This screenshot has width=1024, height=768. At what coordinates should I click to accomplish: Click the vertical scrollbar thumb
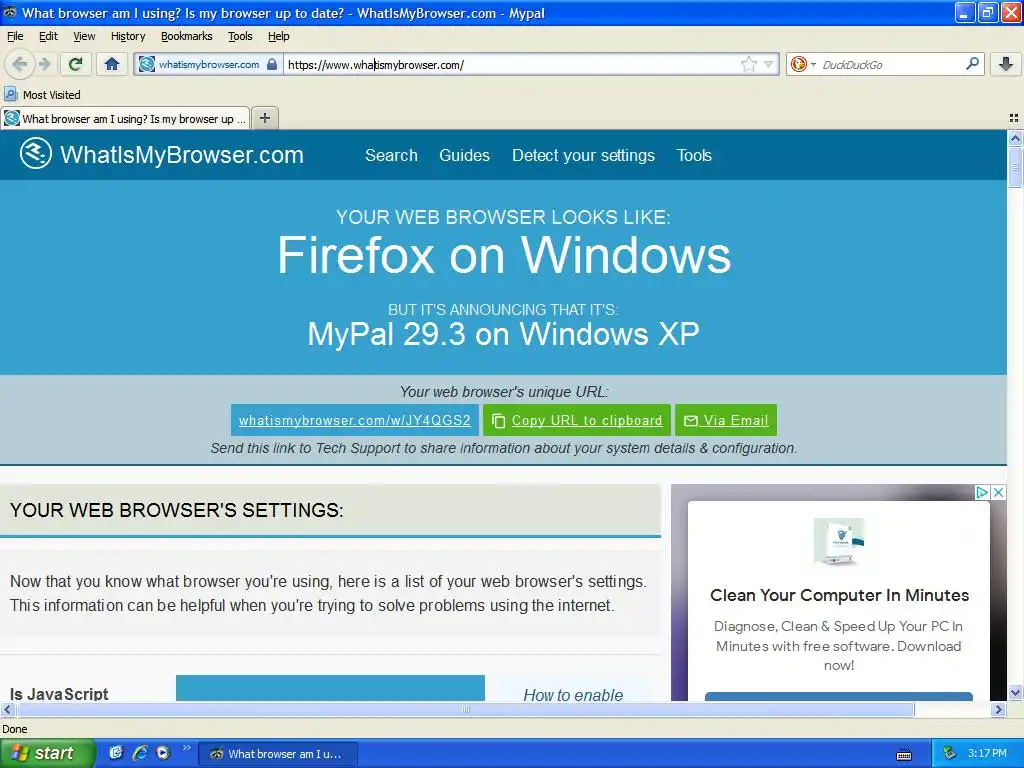1015,167
